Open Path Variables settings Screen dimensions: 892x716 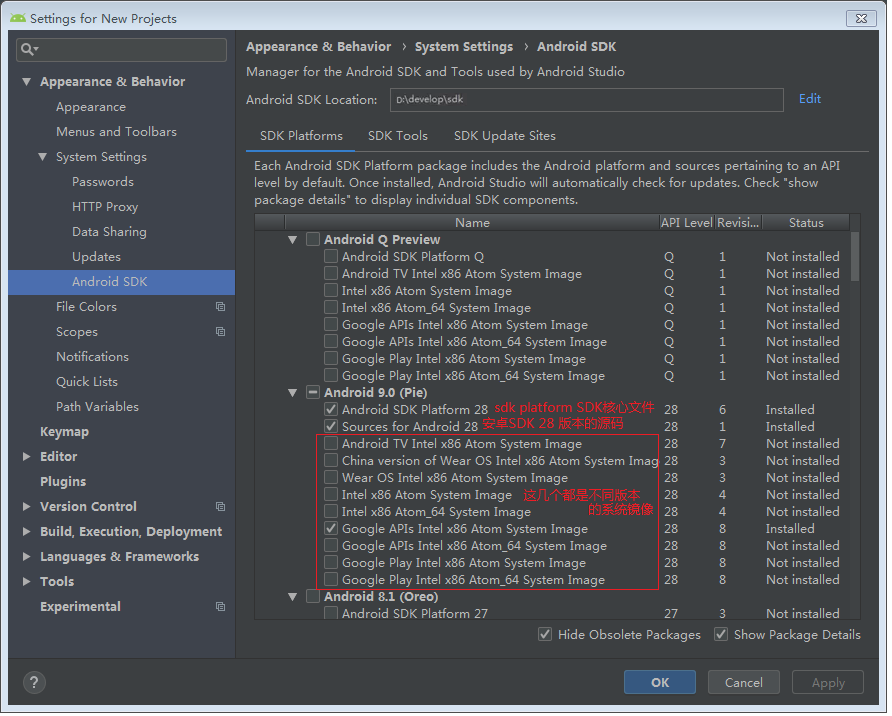click(98, 408)
